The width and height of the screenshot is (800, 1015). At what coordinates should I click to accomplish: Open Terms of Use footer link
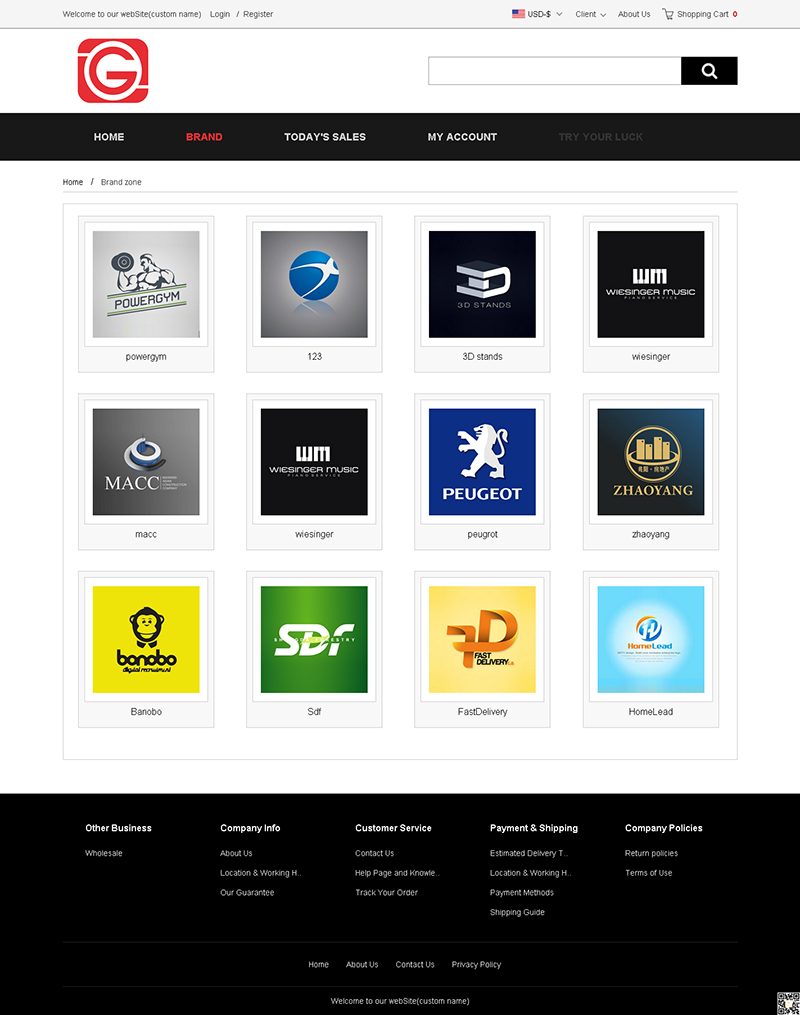pyautogui.click(x=649, y=873)
